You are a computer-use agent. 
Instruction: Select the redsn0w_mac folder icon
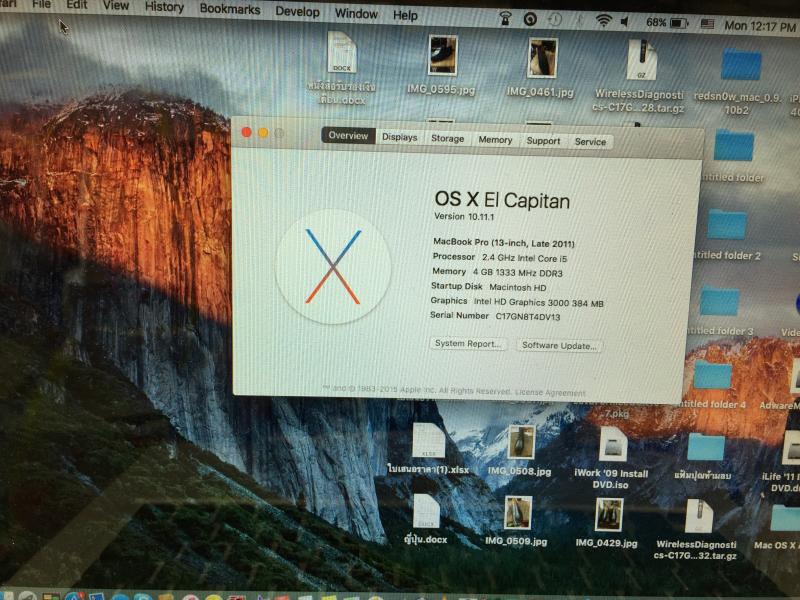pyautogui.click(x=741, y=65)
